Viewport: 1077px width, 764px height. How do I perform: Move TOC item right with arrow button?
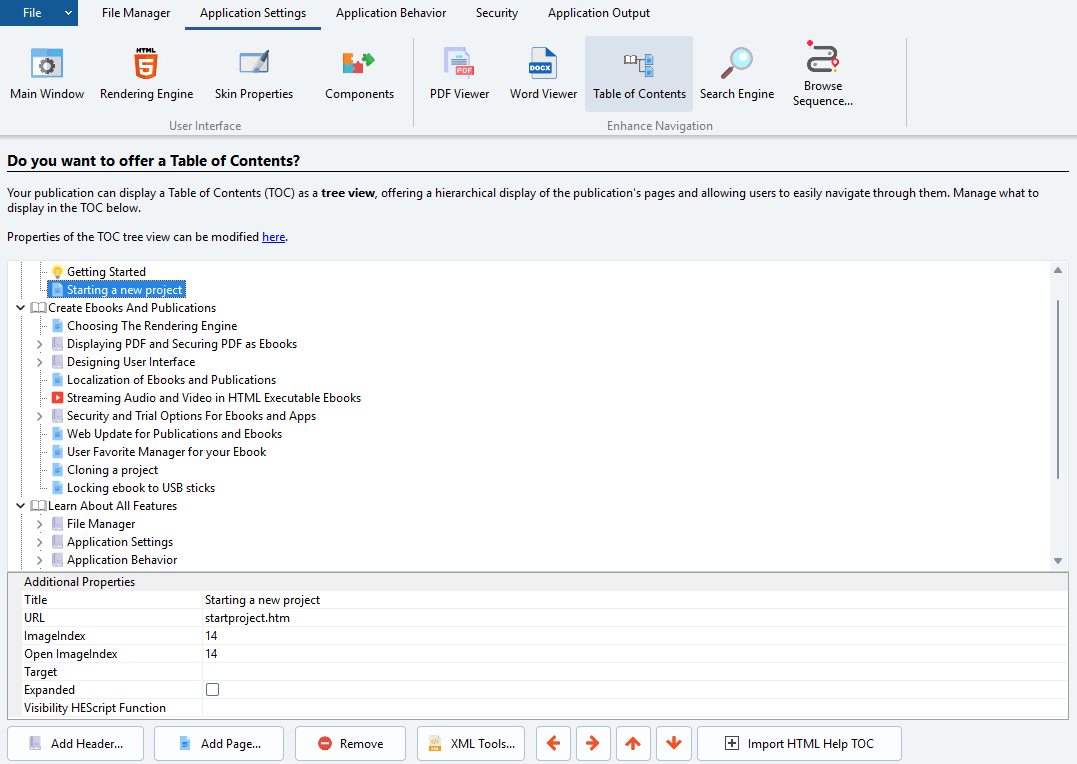[593, 743]
